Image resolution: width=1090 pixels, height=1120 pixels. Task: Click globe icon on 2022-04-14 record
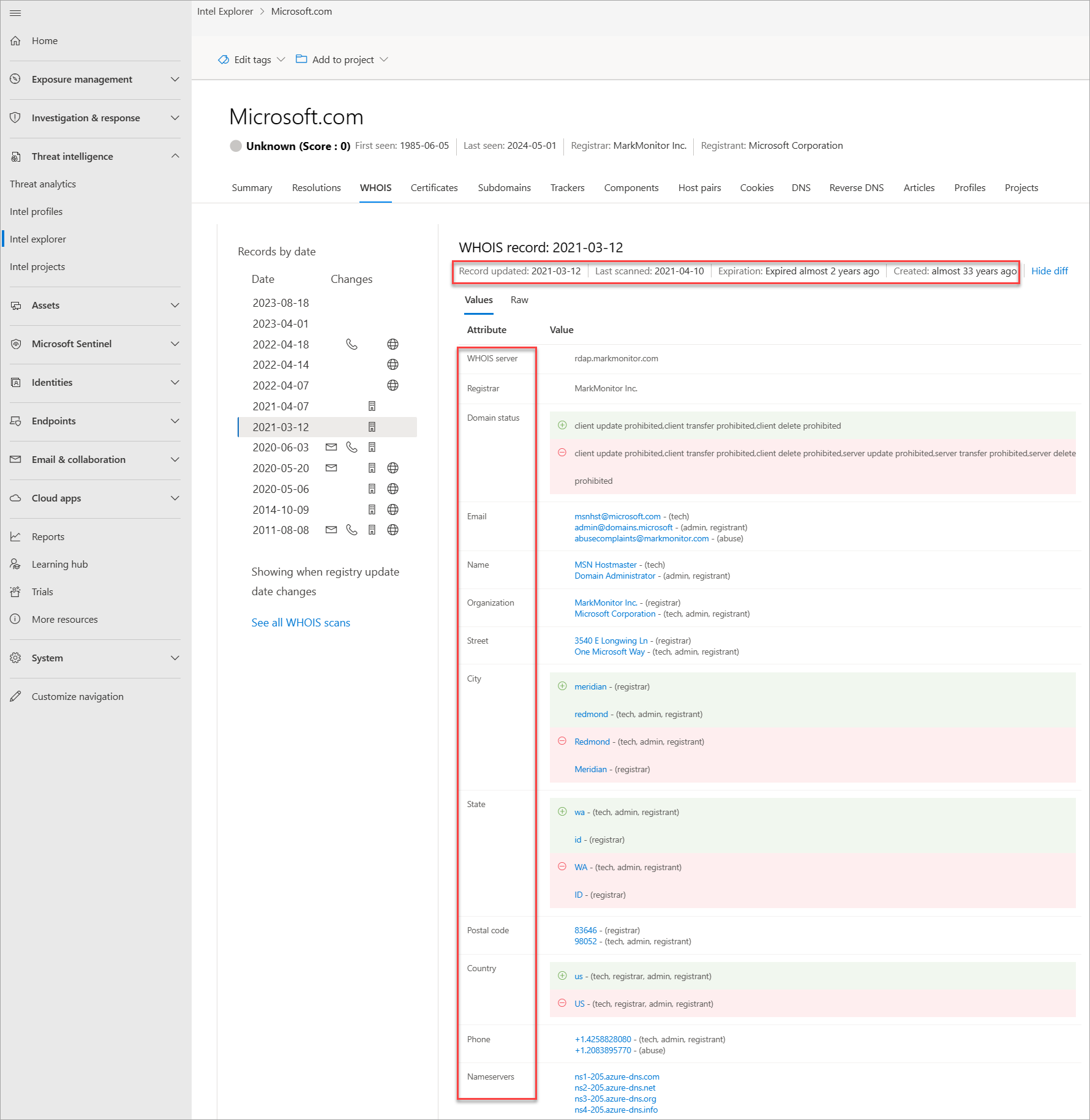coord(393,365)
